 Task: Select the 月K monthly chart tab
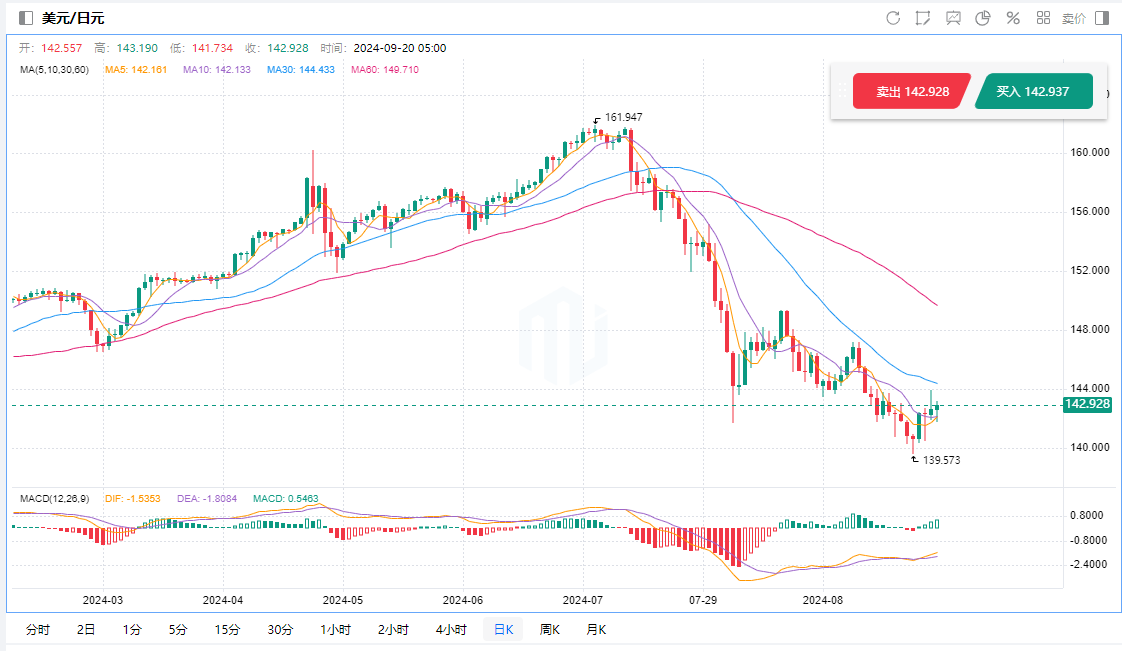595,630
